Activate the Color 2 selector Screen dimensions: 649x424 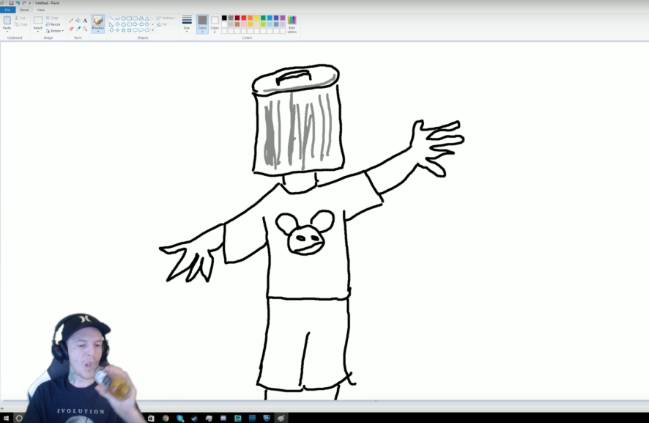(214, 24)
